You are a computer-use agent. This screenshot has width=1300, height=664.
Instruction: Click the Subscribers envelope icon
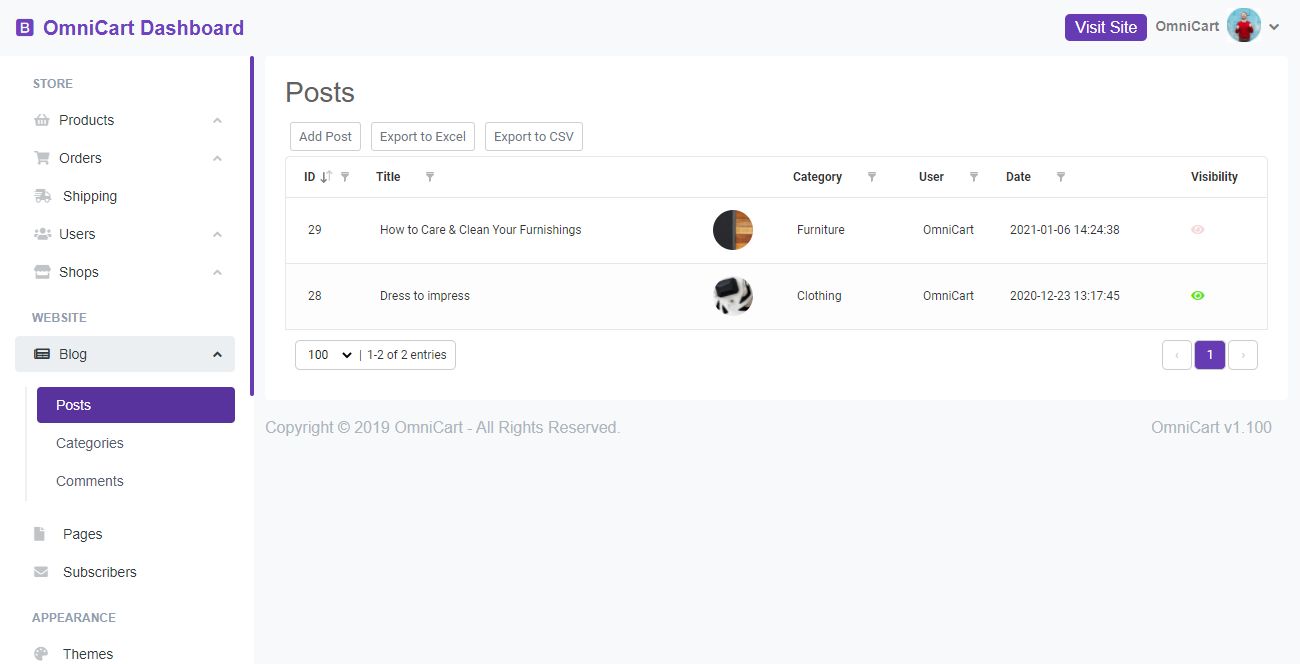pos(41,572)
